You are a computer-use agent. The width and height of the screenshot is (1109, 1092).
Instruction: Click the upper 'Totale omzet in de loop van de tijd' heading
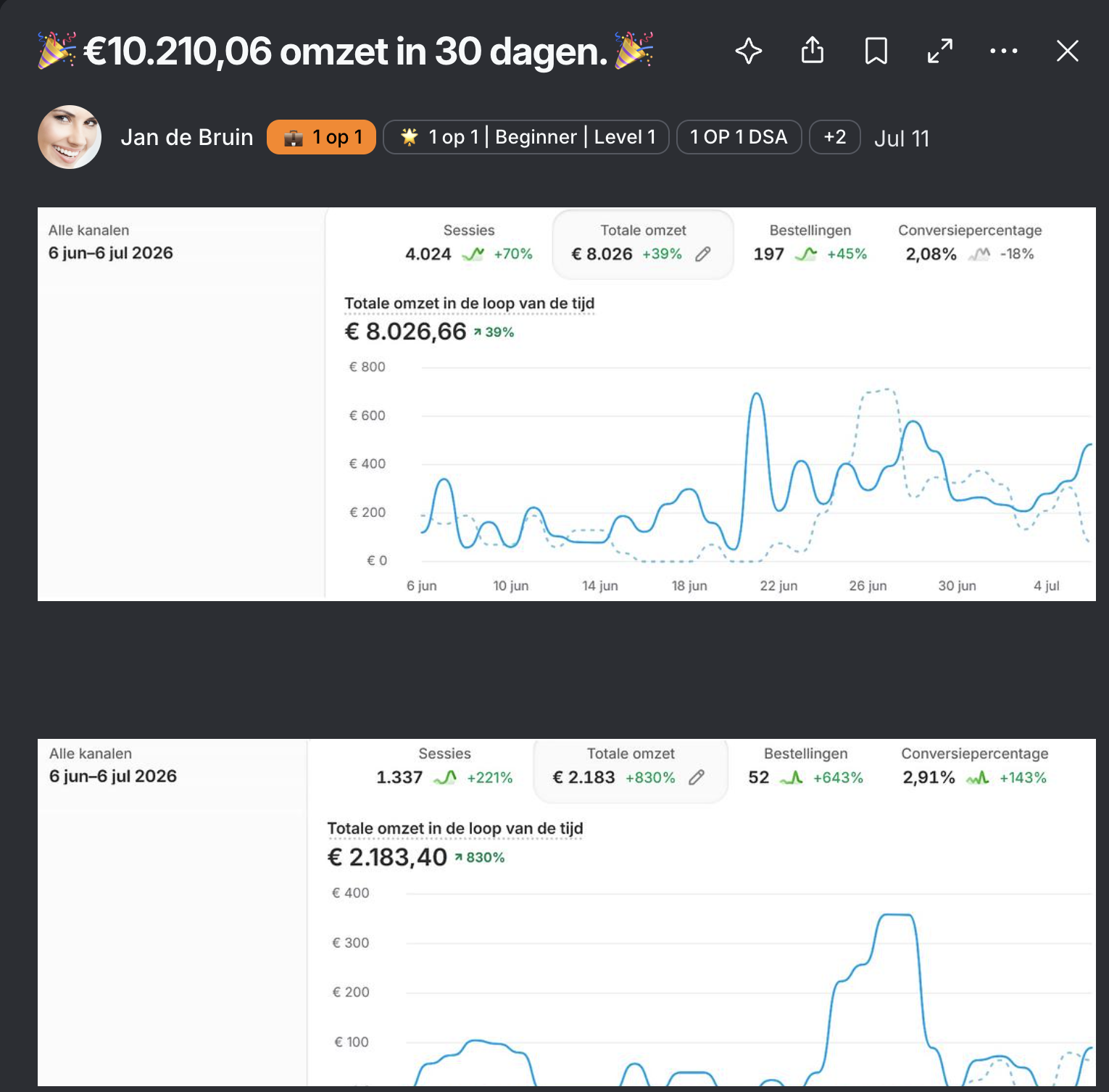point(470,303)
